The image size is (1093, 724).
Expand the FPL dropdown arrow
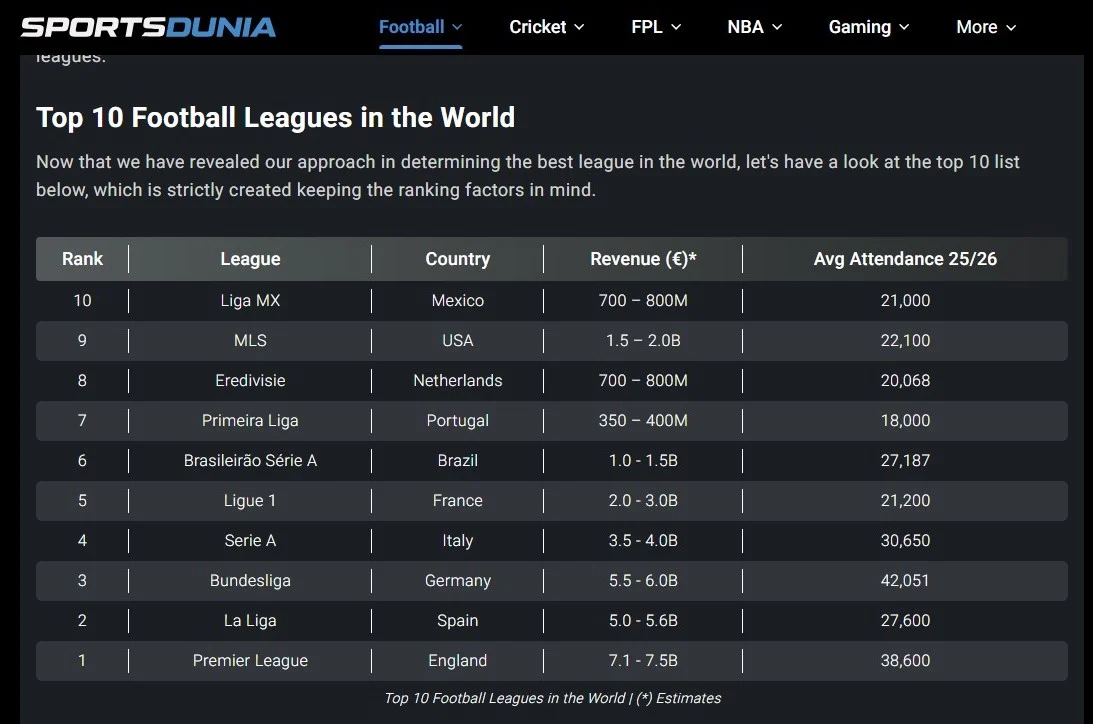pyautogui.click(x=676, y=28)
